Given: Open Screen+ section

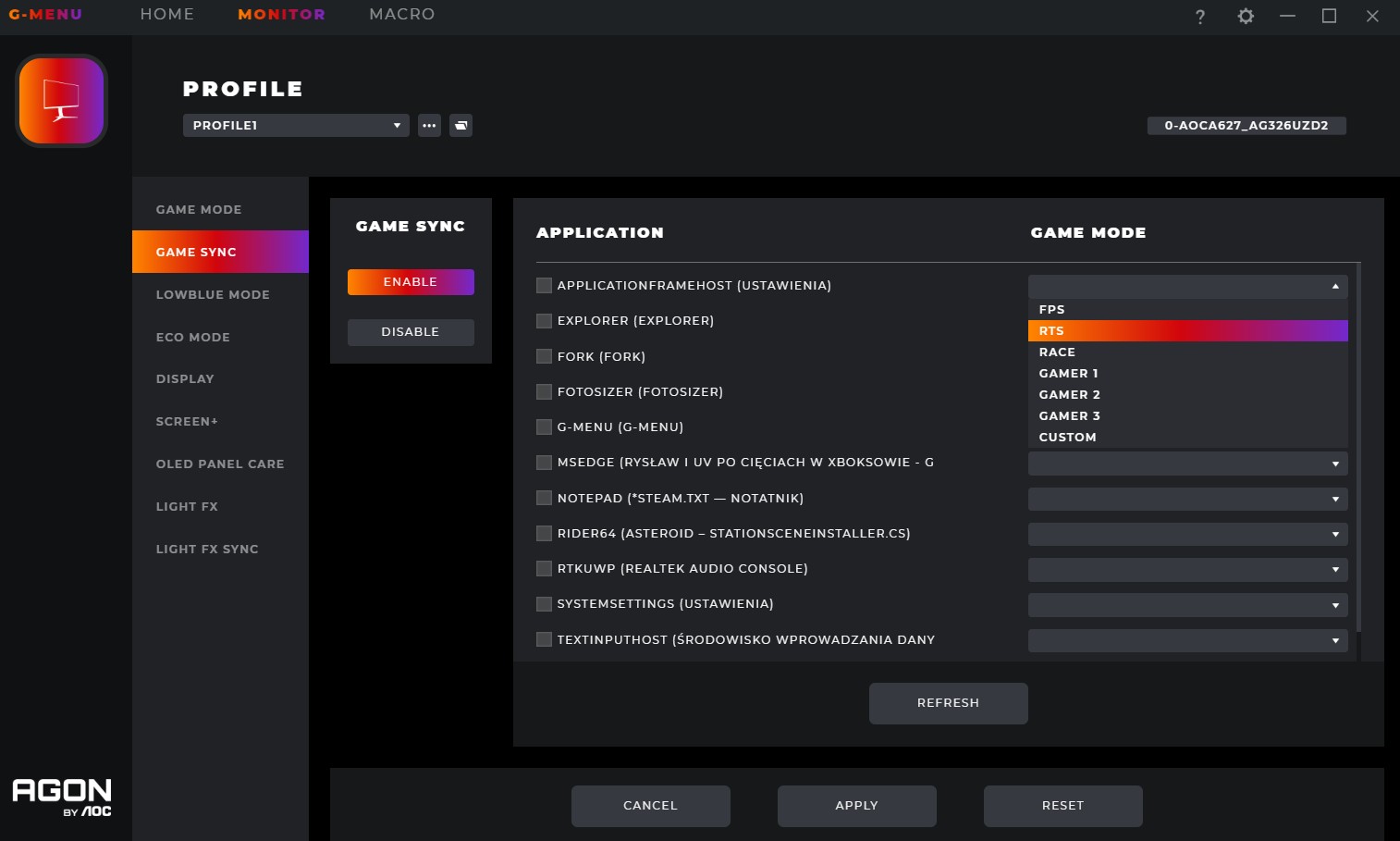Looking at the screenshot, I should coord(220,422).
